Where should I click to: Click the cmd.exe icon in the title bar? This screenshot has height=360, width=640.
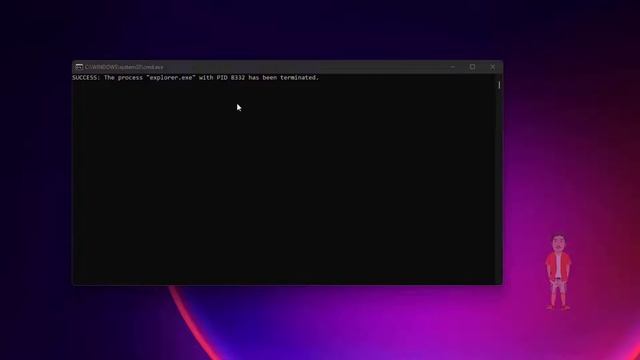[x=79, y=67]
